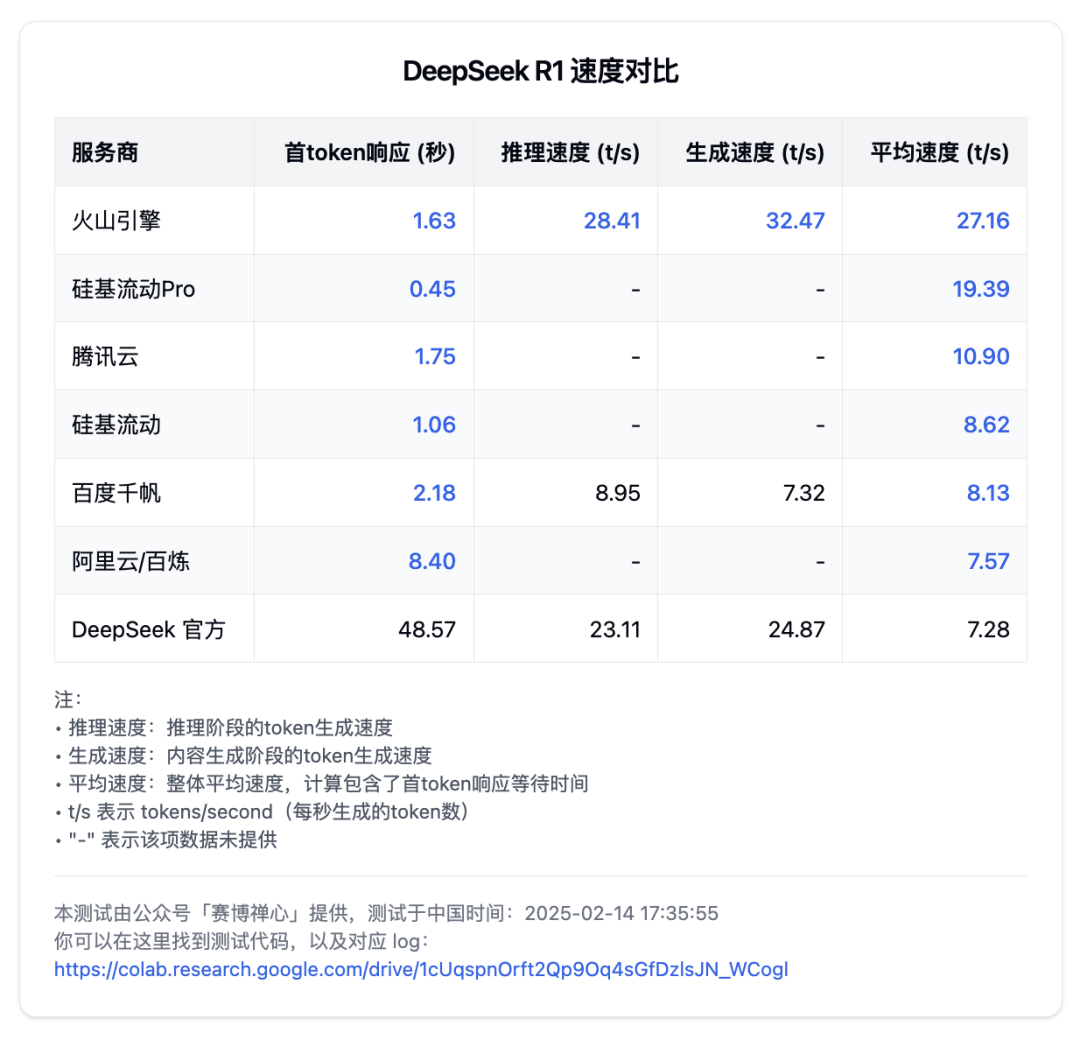Click the value "23.11" reasoning speed
The height and width of the screenshot is (1040, 1080).
pyautogui.click(x=615, y=629)
